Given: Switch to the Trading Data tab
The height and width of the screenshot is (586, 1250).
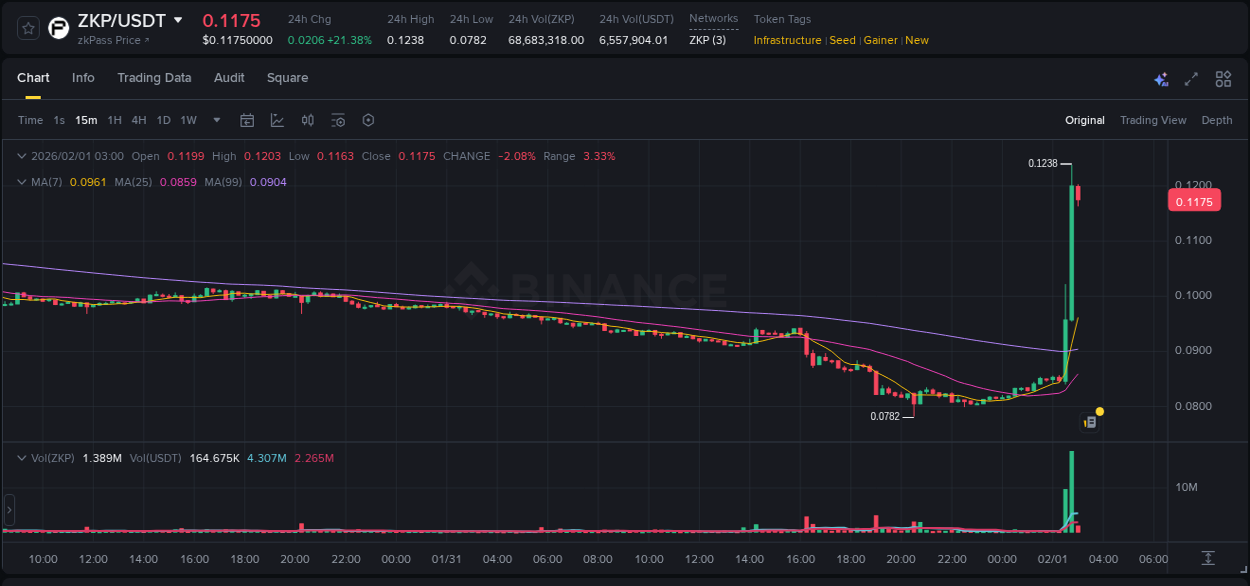Looking at the screenshot, I should pyautogui.click(x=154, y=78).
